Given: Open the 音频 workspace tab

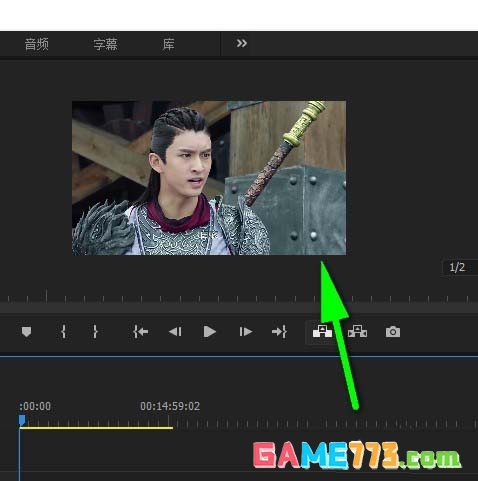Looking at the screenshot, I should (x=37, y=44).
